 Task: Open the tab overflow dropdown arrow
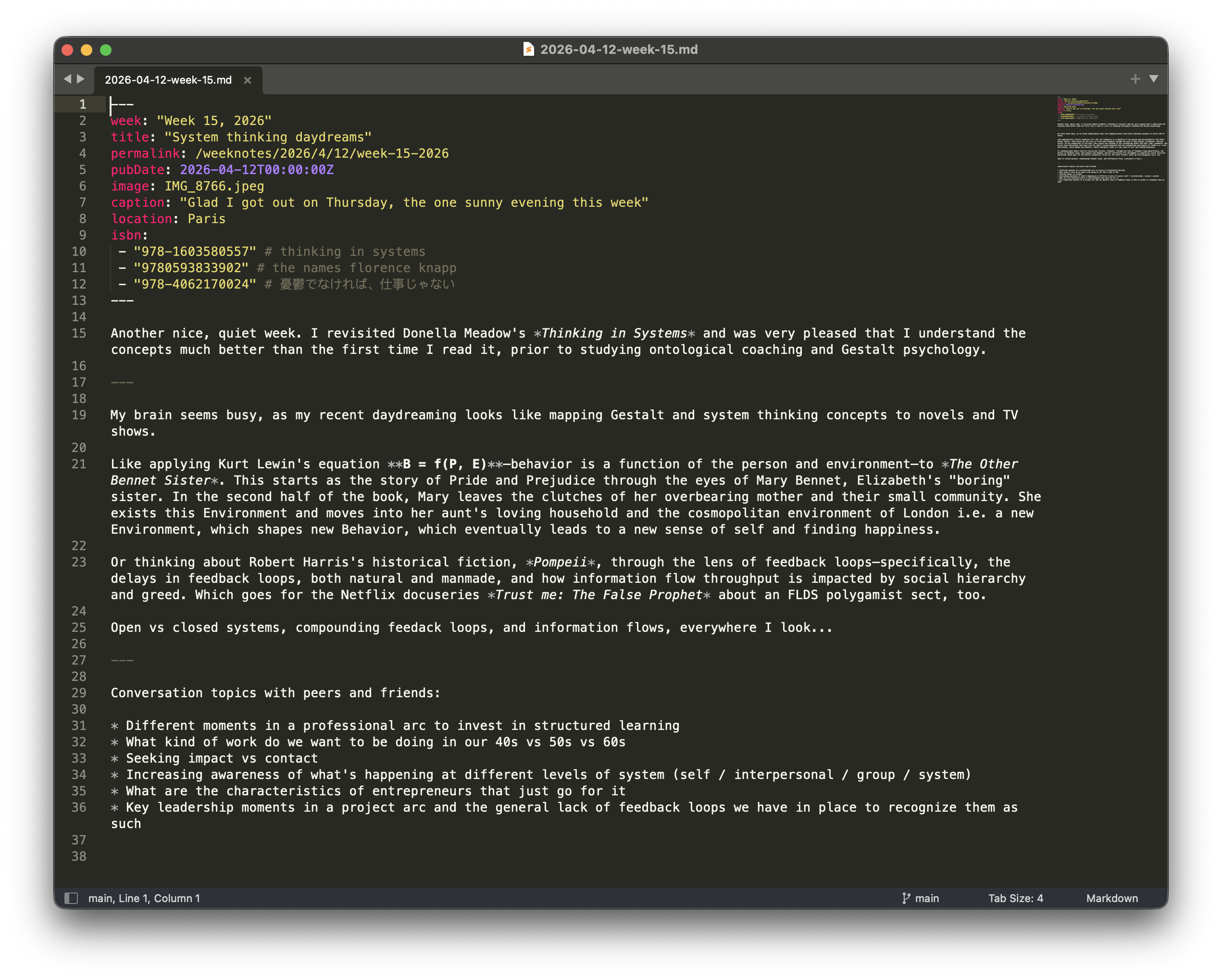point(1154,79)
